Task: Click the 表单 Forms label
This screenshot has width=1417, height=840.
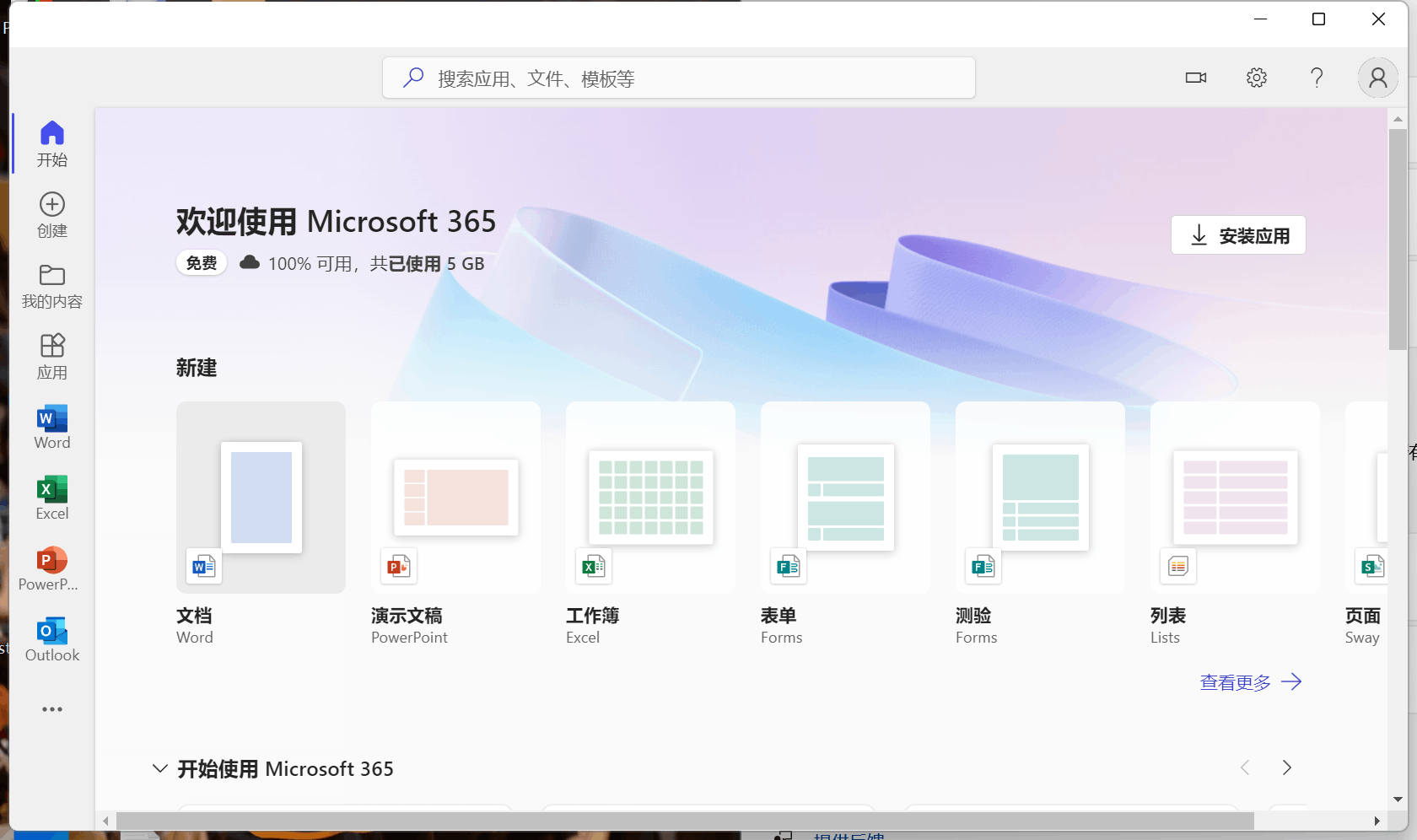Action: [782, 626]
